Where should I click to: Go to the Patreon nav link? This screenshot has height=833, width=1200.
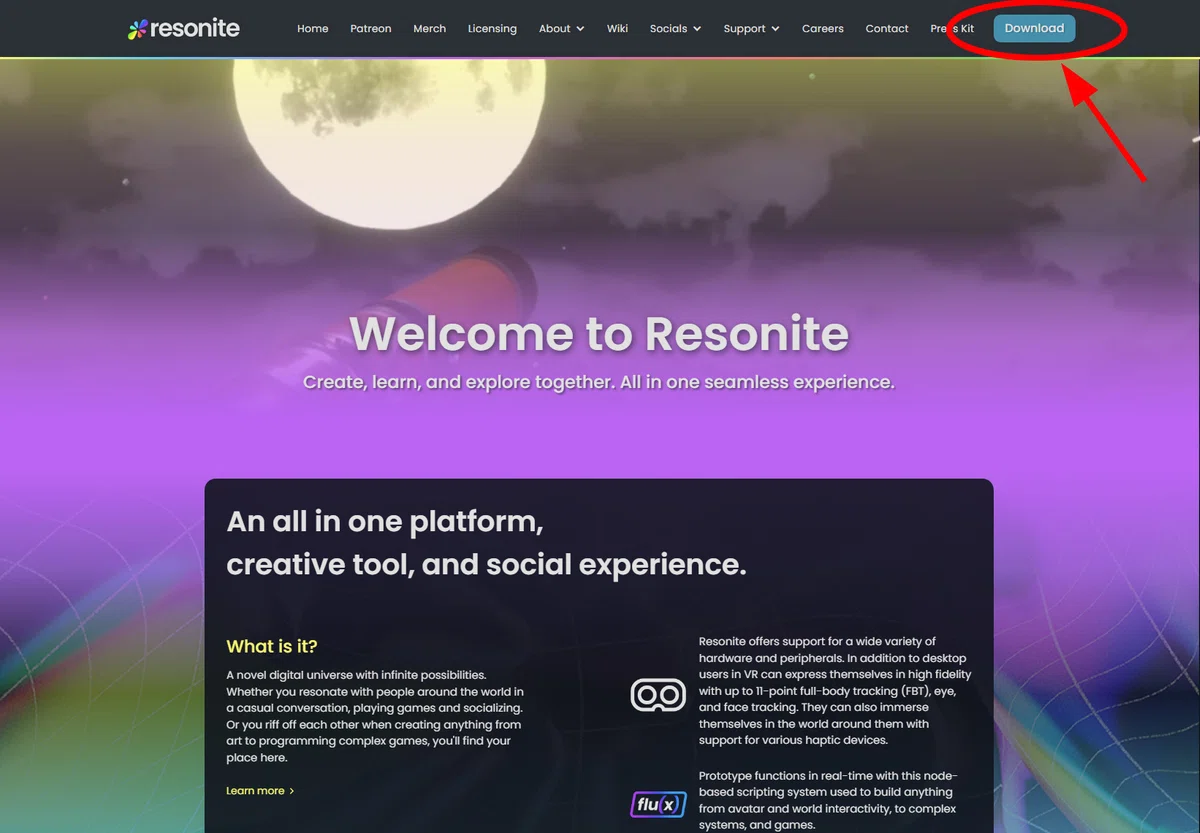[x=371, y=29]
